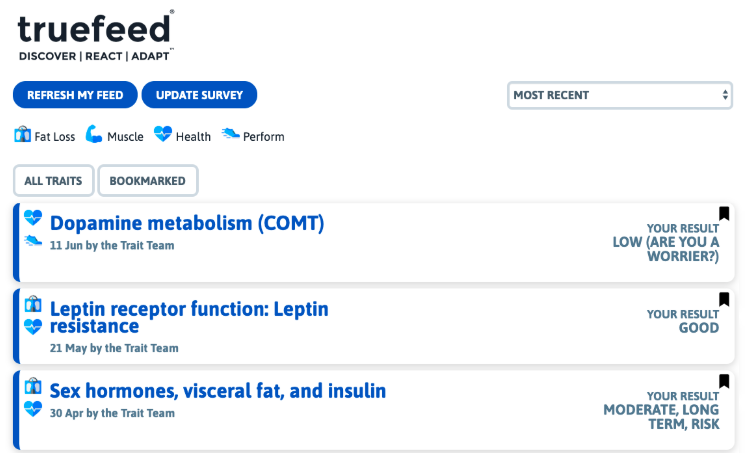Click scale icon on Leptin receptor card
Screen dimensions: 753x462
tap(33, 303)
